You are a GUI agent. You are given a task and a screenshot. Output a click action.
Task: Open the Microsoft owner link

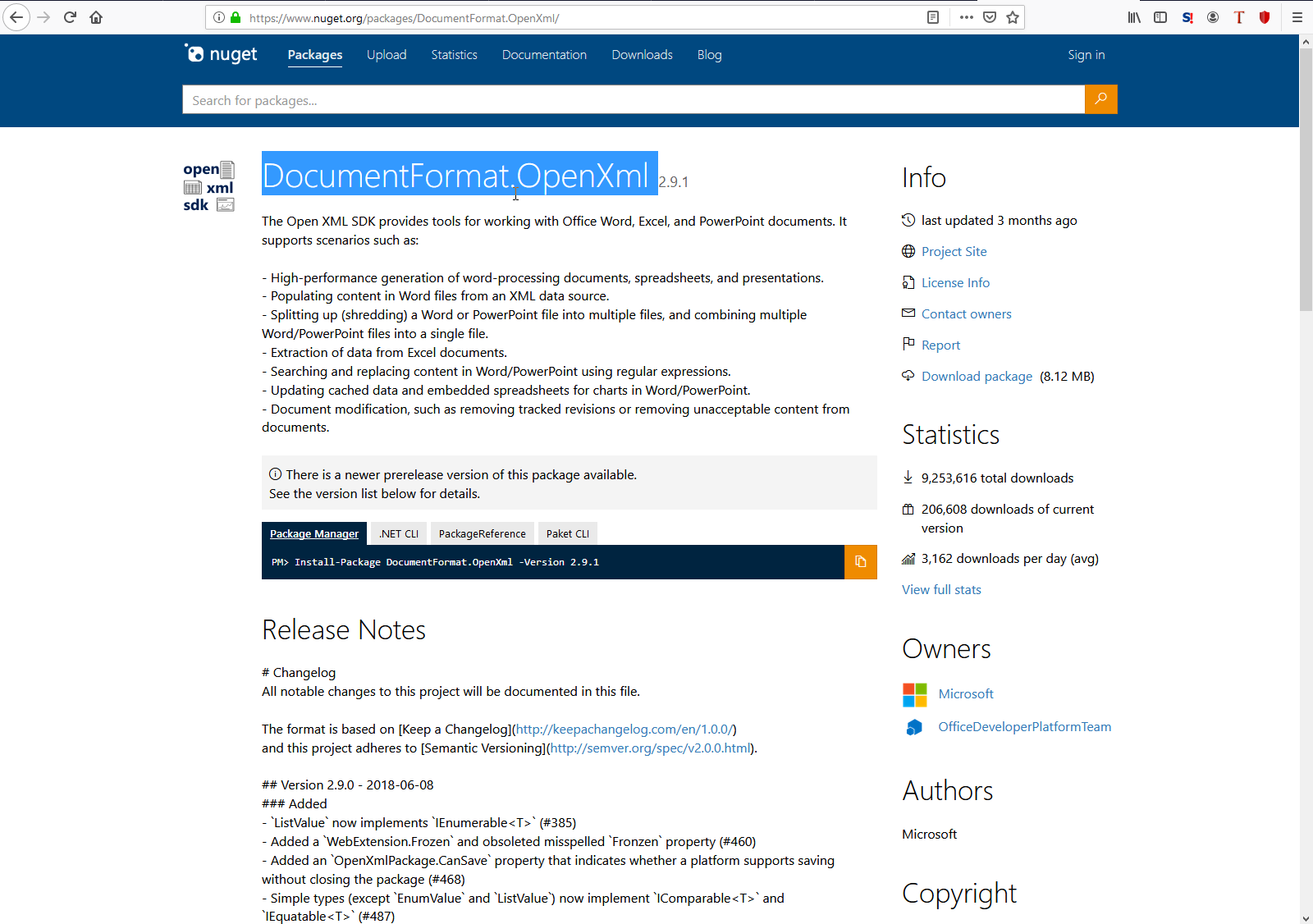click(x=966, y=694)
